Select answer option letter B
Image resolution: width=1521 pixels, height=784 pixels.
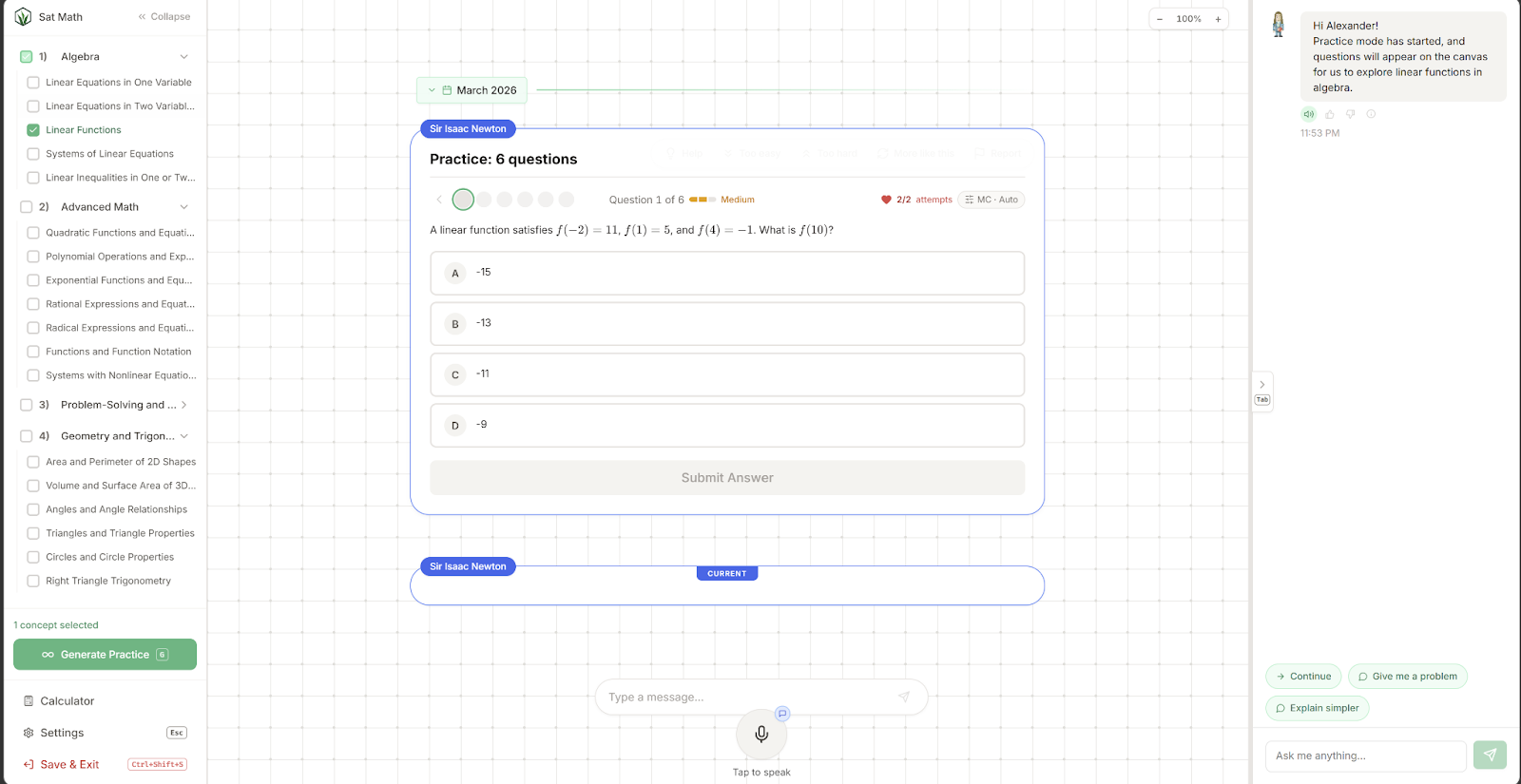tap(455, 324)
